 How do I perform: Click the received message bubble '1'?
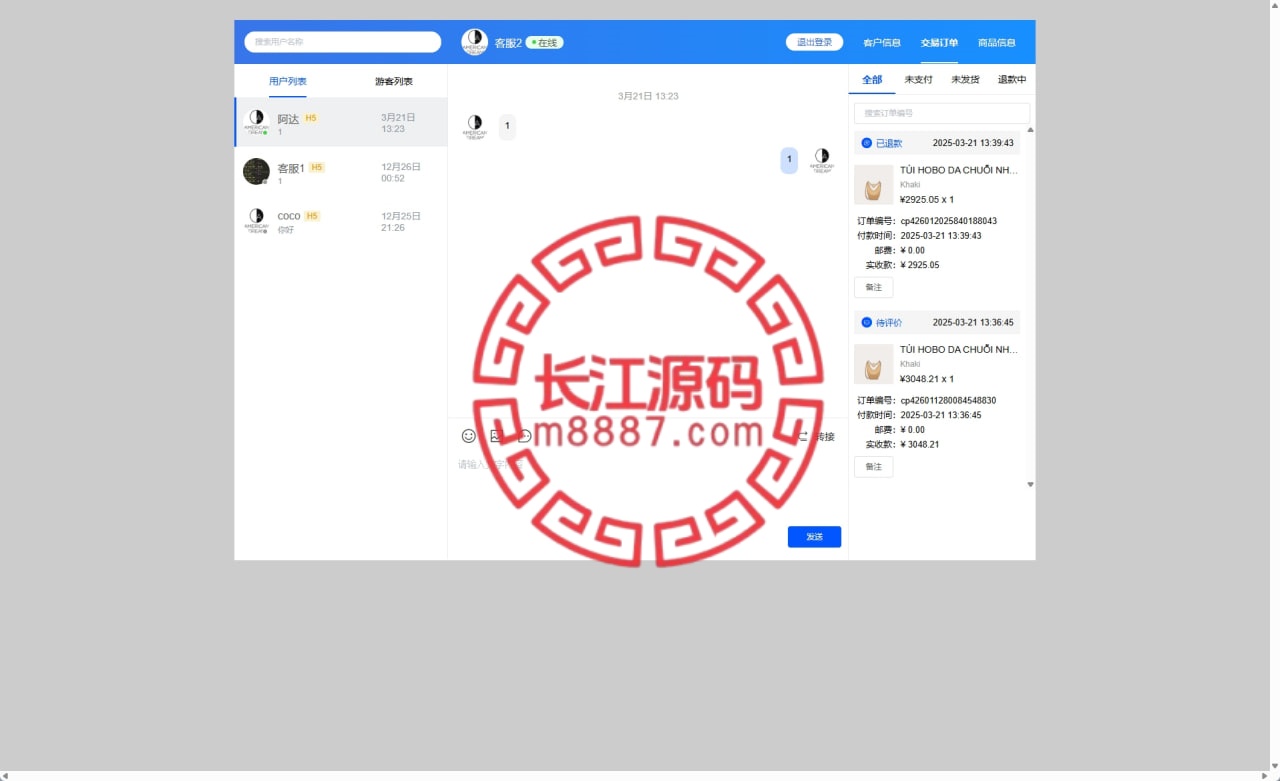(x=507, y=126)
